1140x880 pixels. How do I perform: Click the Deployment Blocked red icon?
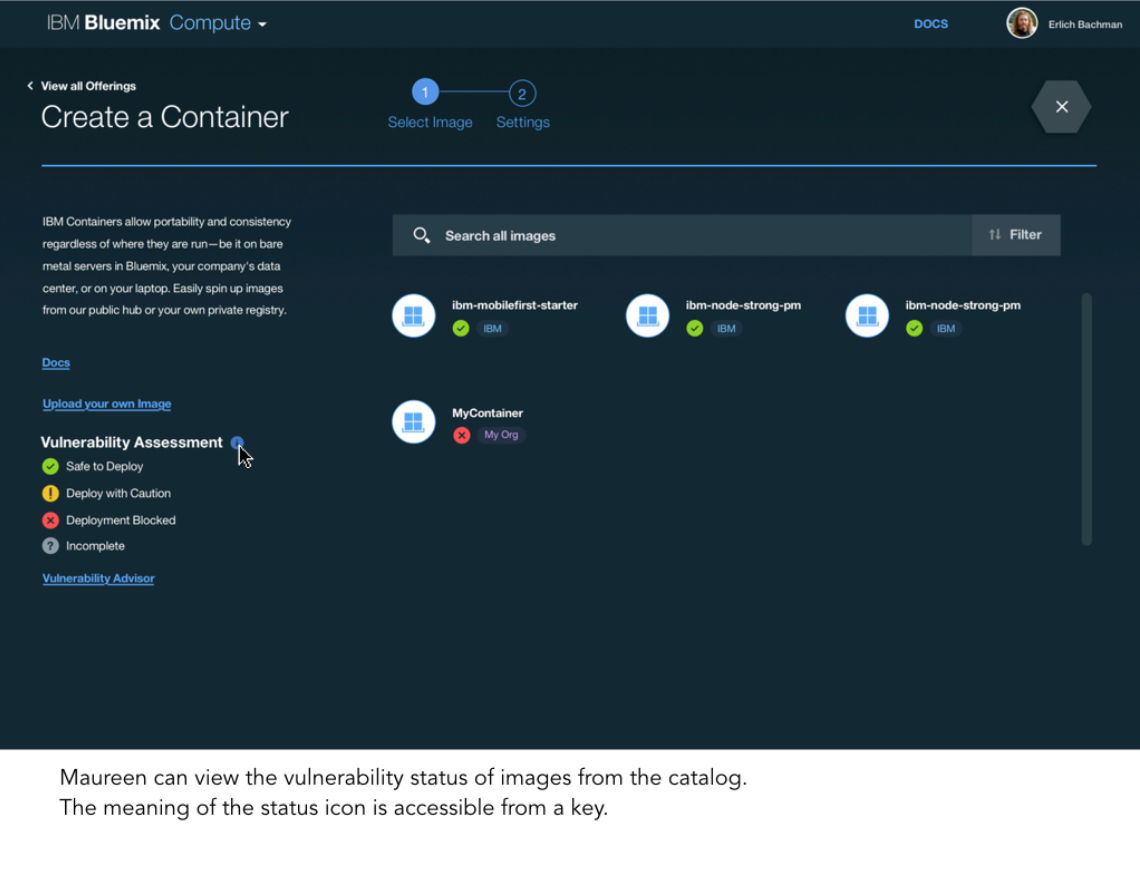[x=50, y=520]
